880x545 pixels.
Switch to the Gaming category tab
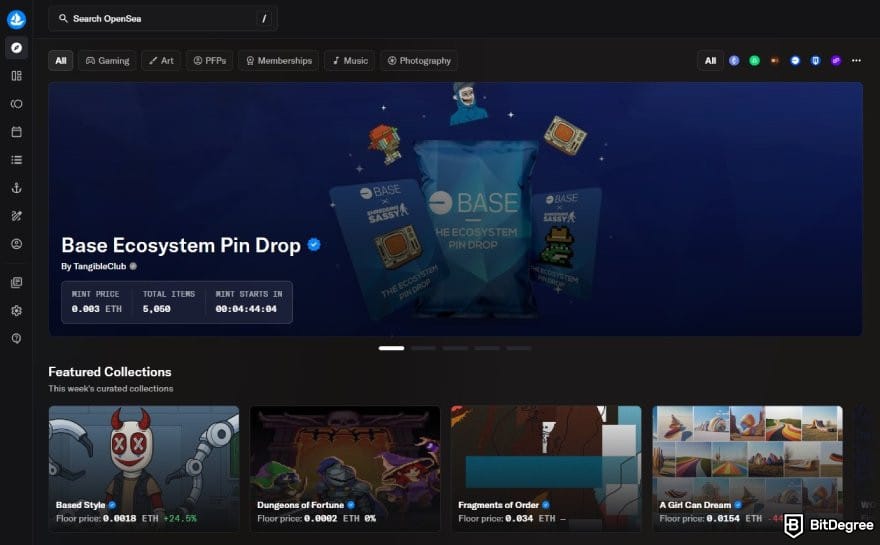coord(107,61)
